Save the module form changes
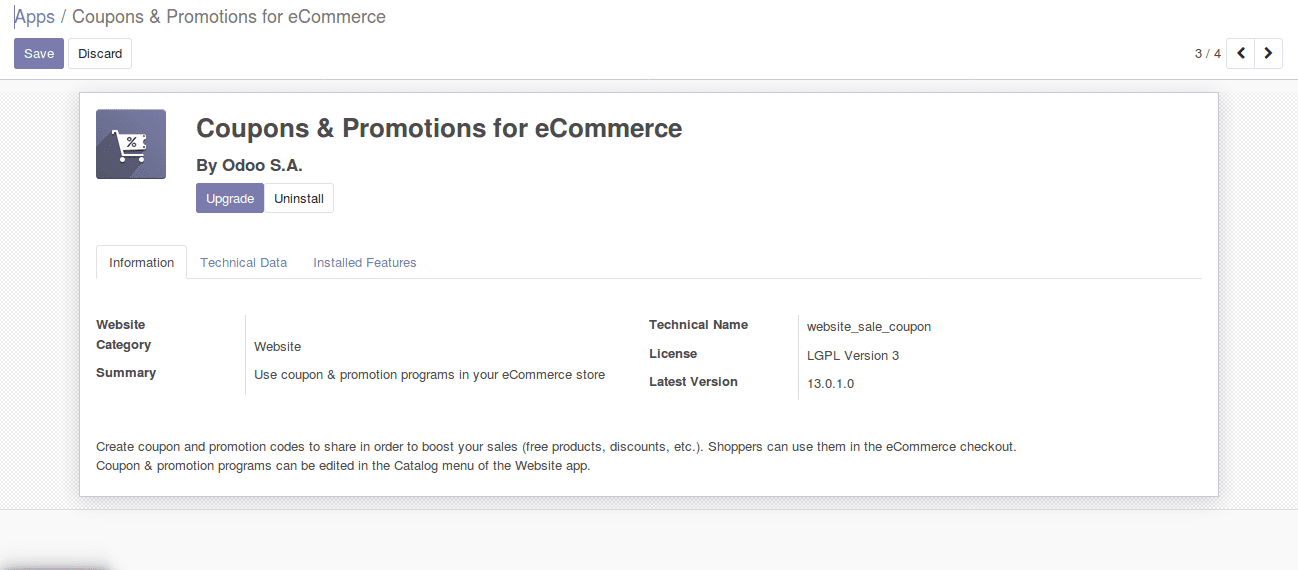The width and height of the screenshot is (1298, 570). click(39, 54)
